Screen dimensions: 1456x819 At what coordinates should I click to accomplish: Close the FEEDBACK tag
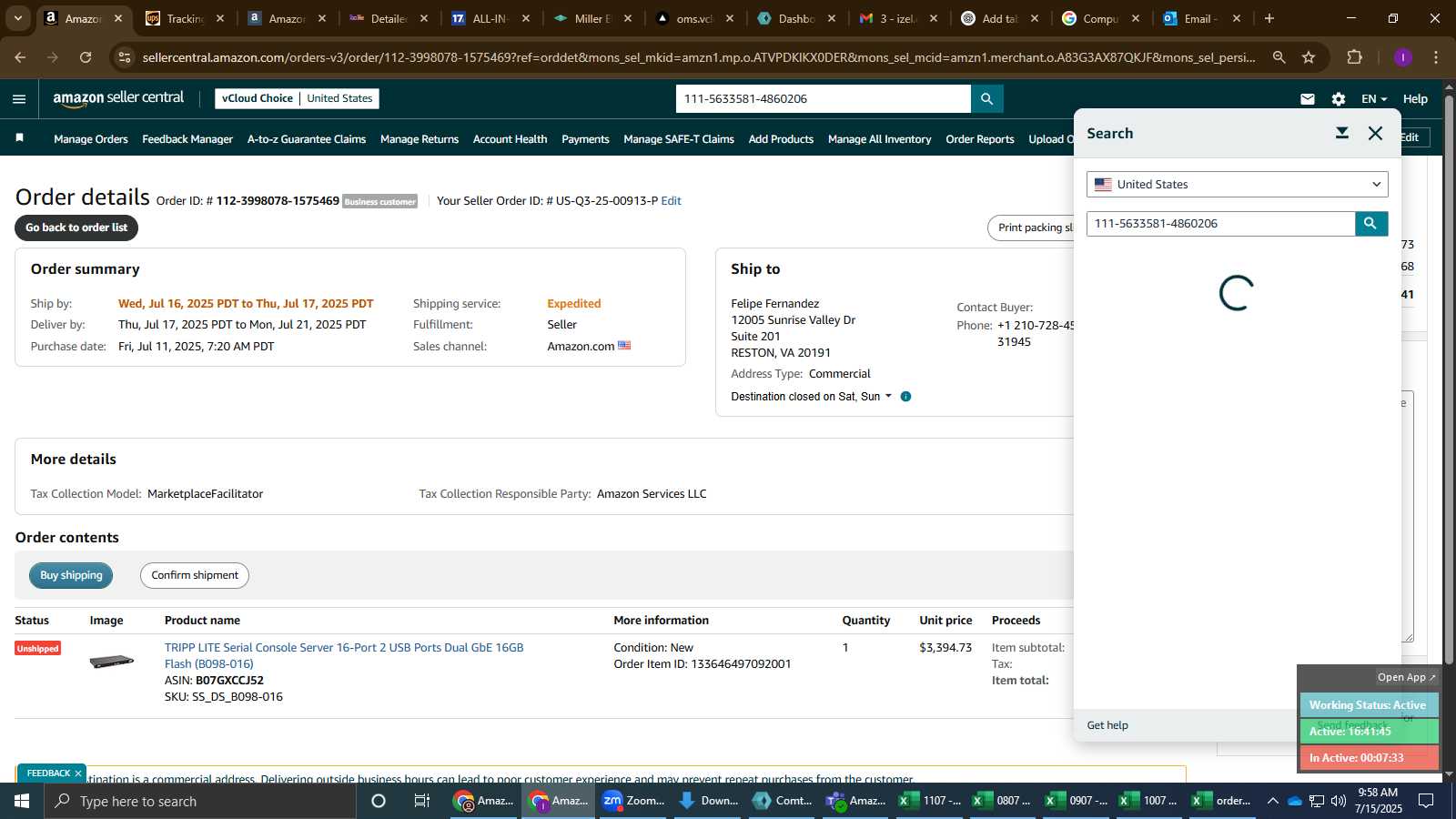tap(78, 773)
